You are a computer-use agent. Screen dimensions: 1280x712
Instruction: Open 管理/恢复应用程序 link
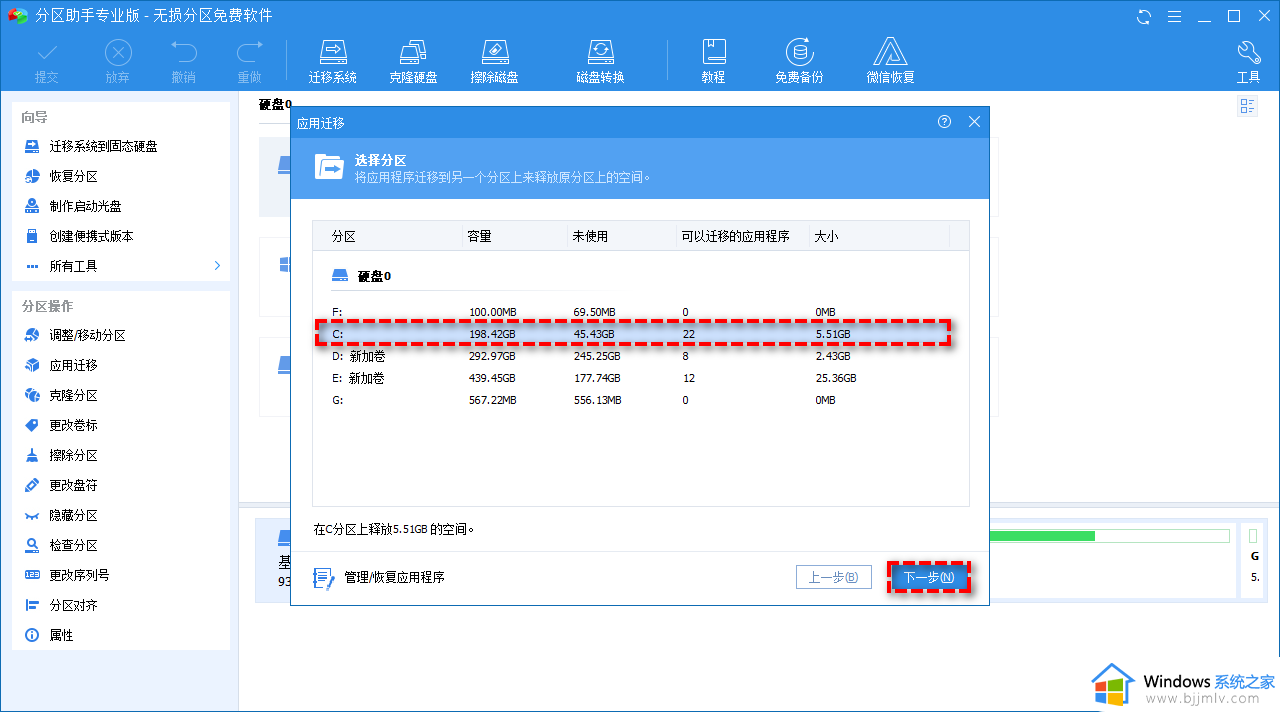379,577
